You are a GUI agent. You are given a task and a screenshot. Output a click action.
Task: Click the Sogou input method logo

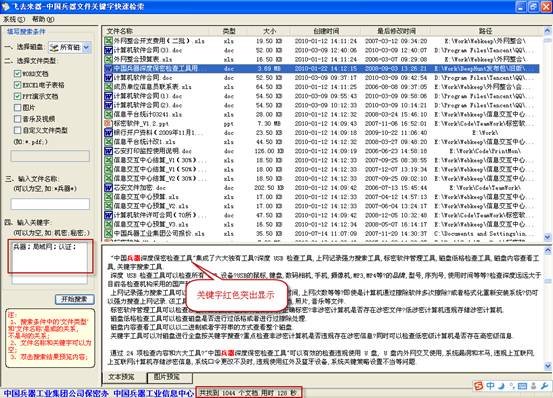(x=478, y=386)
